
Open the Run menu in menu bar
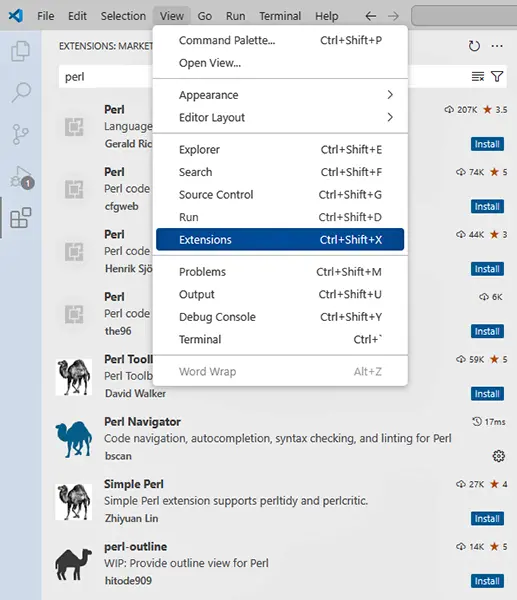click(235, 16)
